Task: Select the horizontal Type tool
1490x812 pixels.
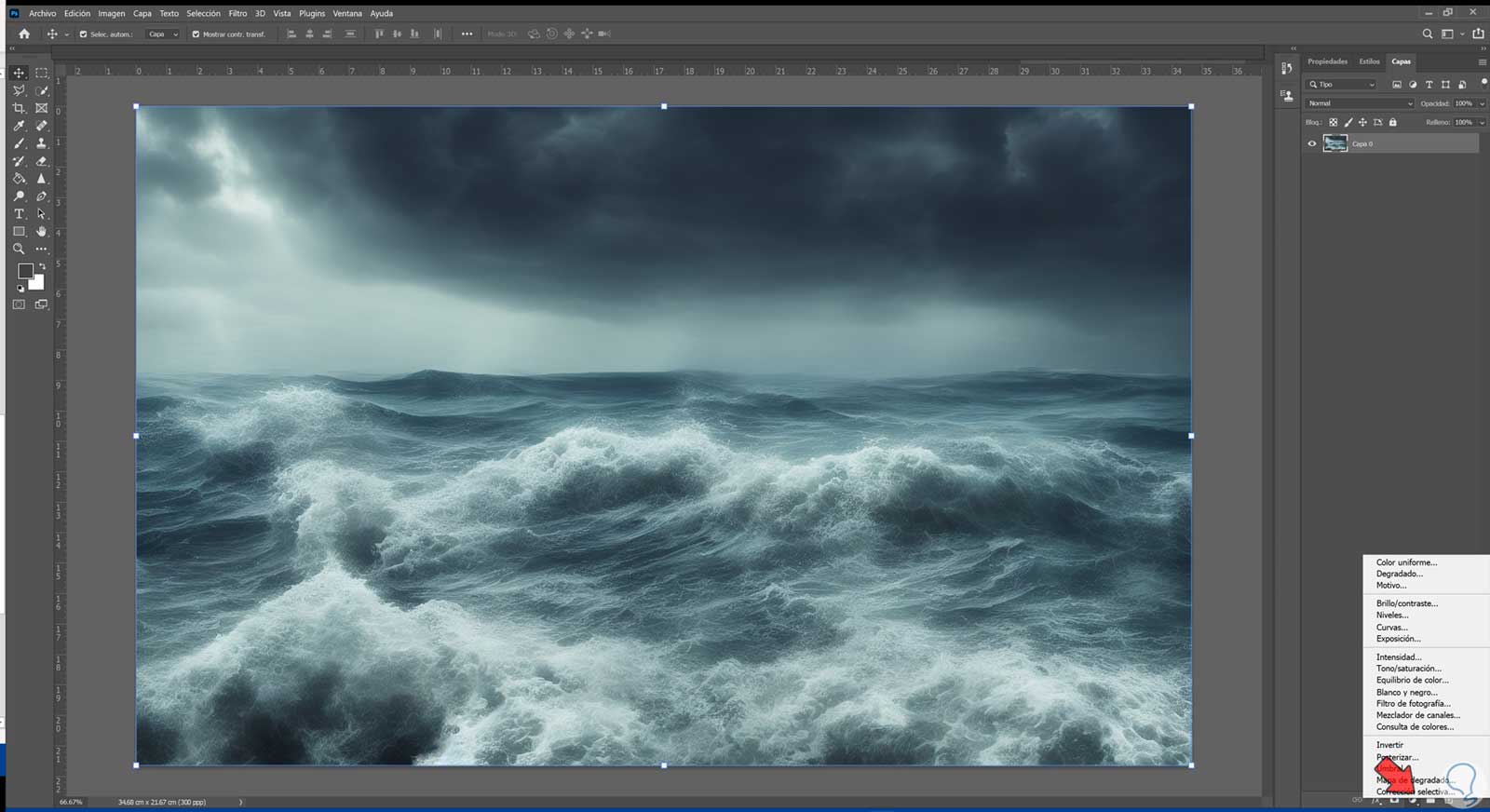Action: click(x=19, y=214)
